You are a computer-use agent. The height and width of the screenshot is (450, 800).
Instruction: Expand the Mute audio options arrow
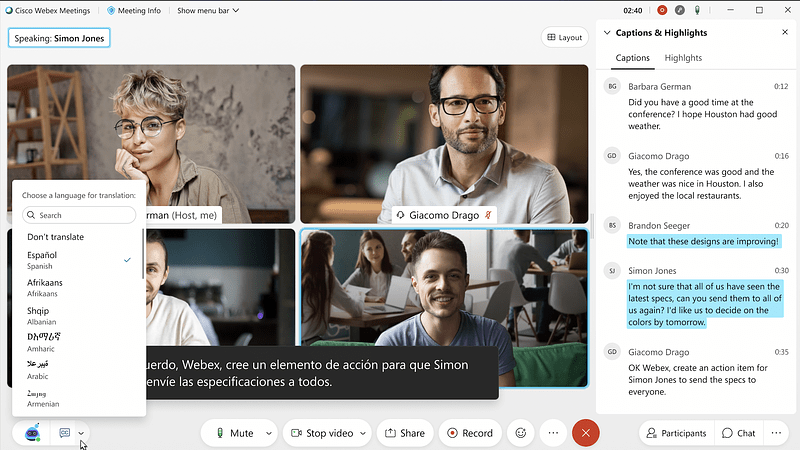[x=268, y=433]
